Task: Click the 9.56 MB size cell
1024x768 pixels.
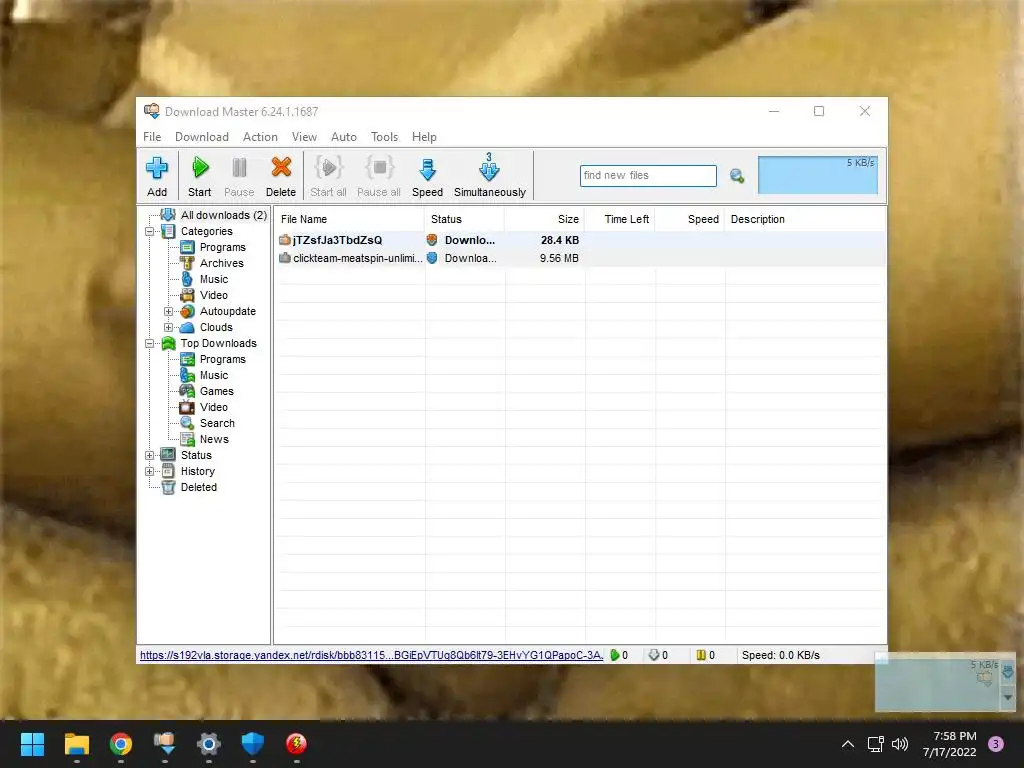Action: [x=559, y=258]
